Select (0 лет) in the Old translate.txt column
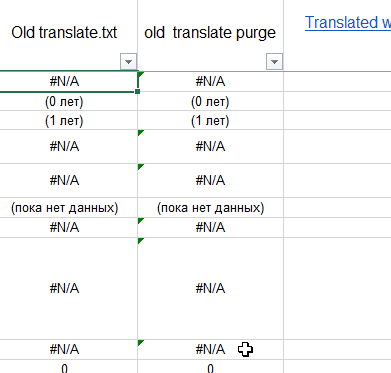This screenshot has height=373, width=391. click(x=64, y=101)
